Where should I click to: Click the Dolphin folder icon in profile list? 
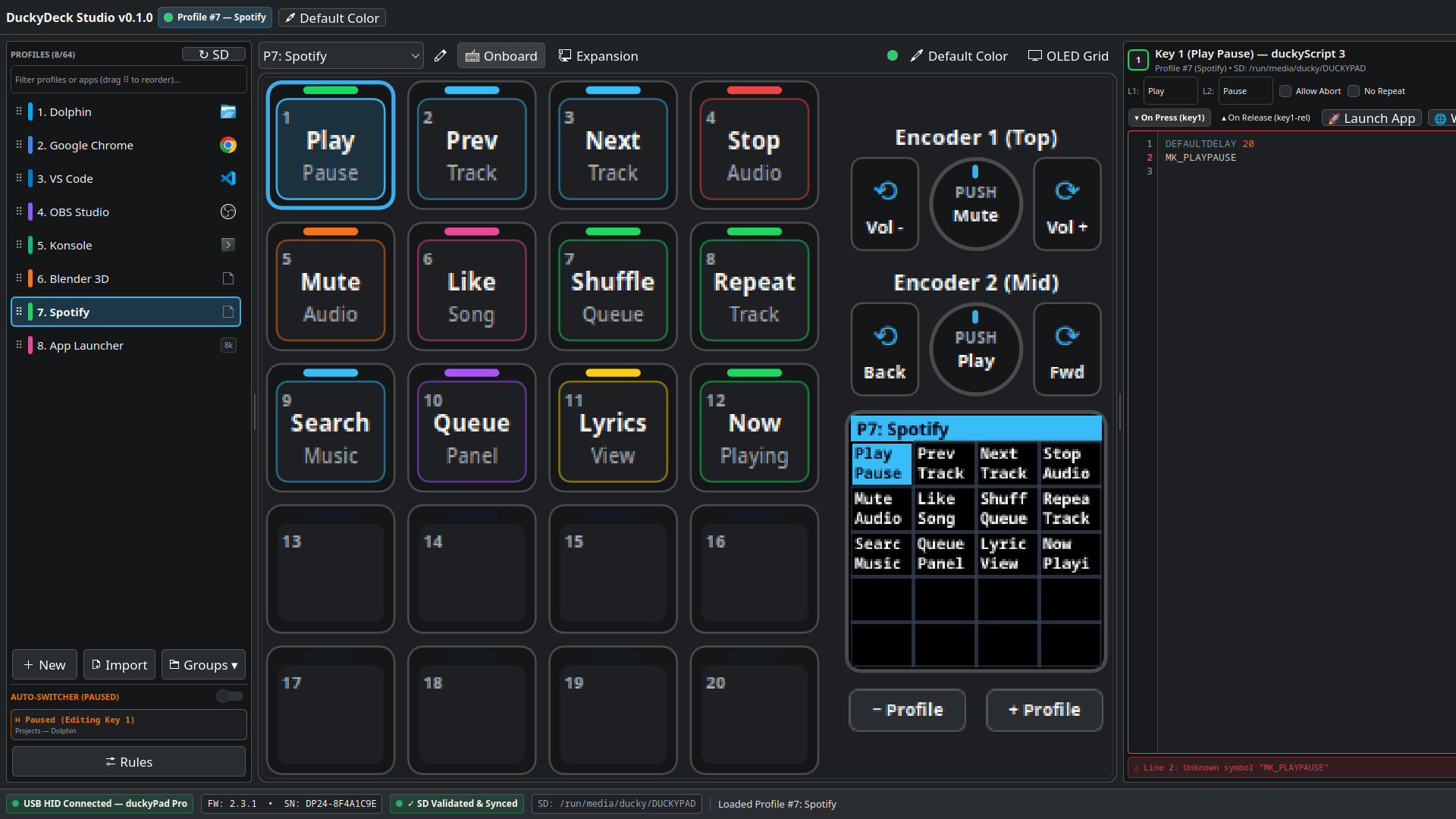pos(228,112)
